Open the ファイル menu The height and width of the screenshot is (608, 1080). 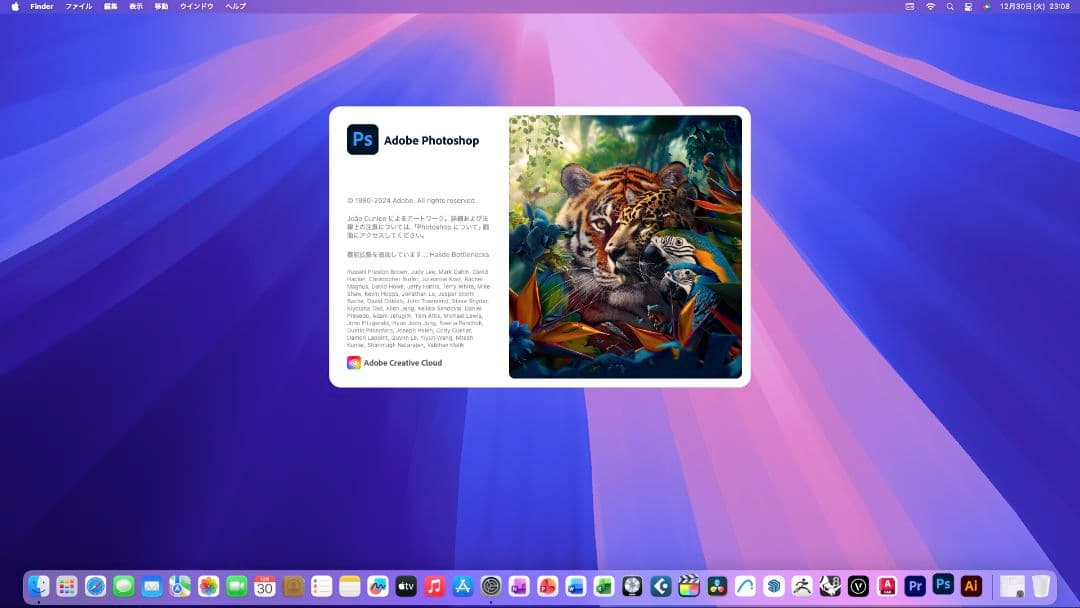(x=78, y=6)
